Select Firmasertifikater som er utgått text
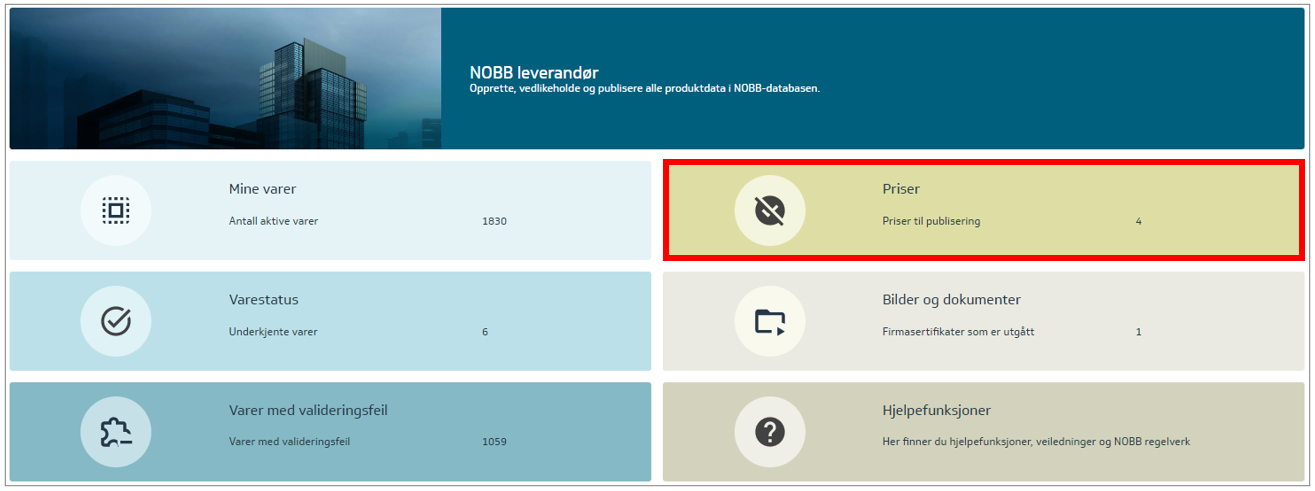Screen dimensions: 1315x491 point(958,332)
